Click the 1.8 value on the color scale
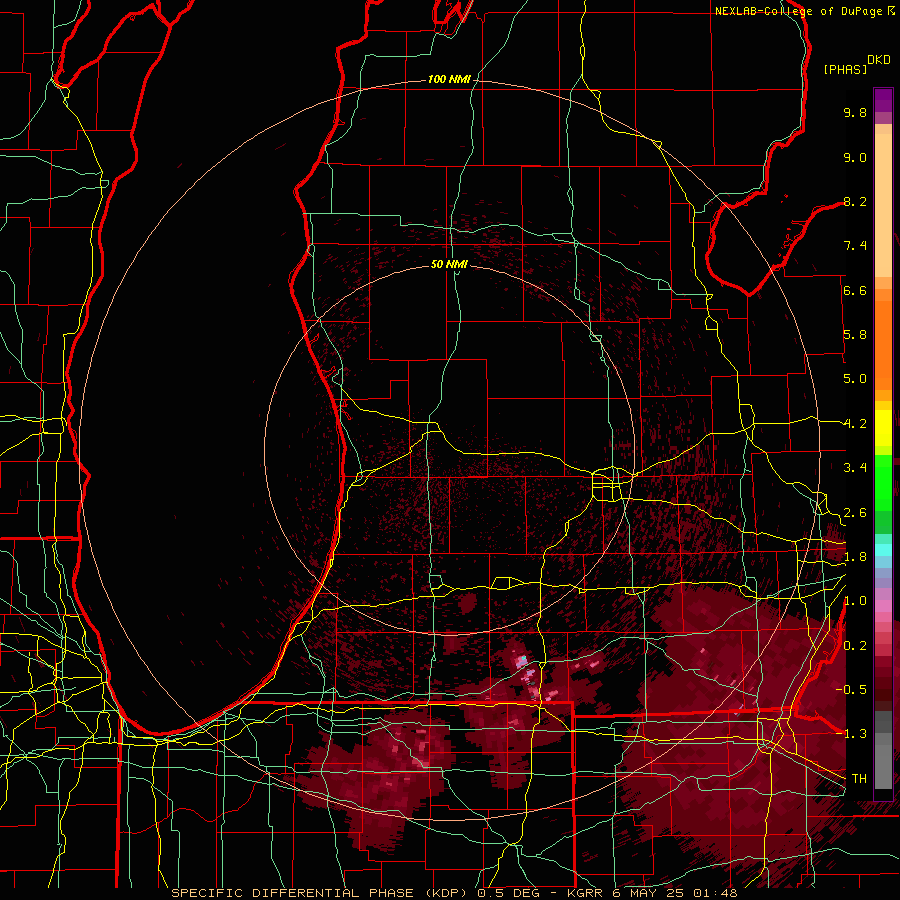This screenshot has height=900, width=900. (855, 557)
